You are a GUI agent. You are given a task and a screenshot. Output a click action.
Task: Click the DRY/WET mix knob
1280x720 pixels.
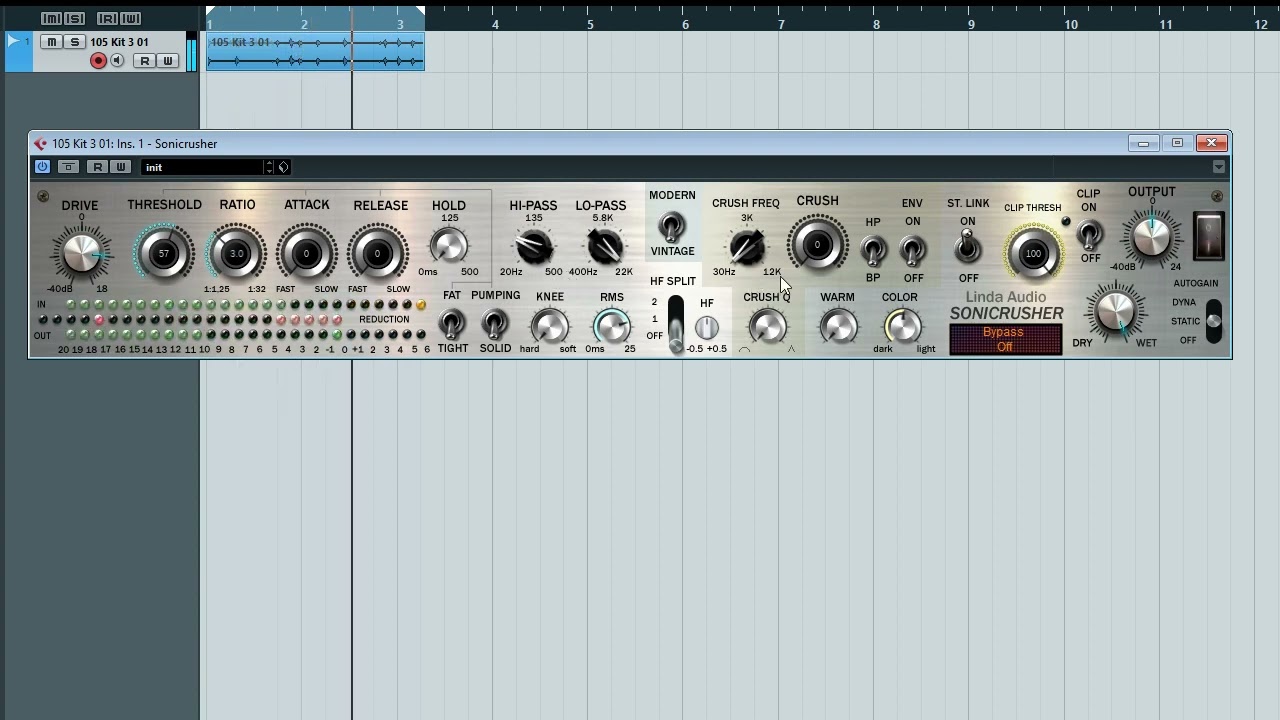(1116, 312)
